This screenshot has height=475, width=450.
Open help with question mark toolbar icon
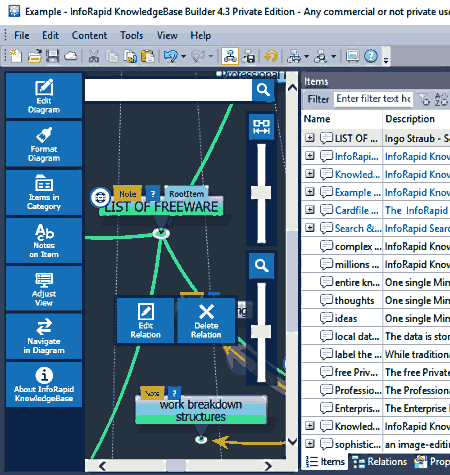coord(371,56)
